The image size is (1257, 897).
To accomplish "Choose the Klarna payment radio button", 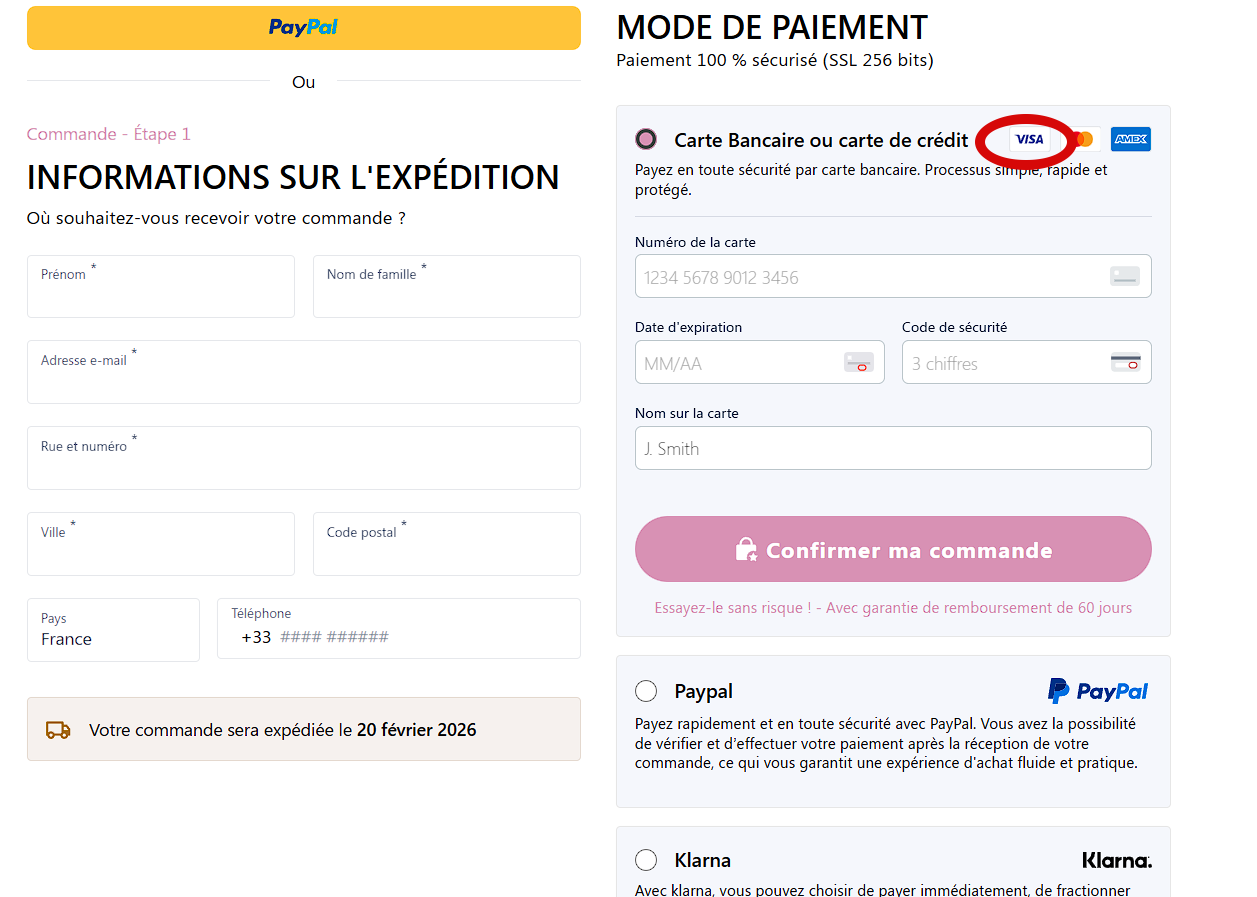I will point(646,860).
